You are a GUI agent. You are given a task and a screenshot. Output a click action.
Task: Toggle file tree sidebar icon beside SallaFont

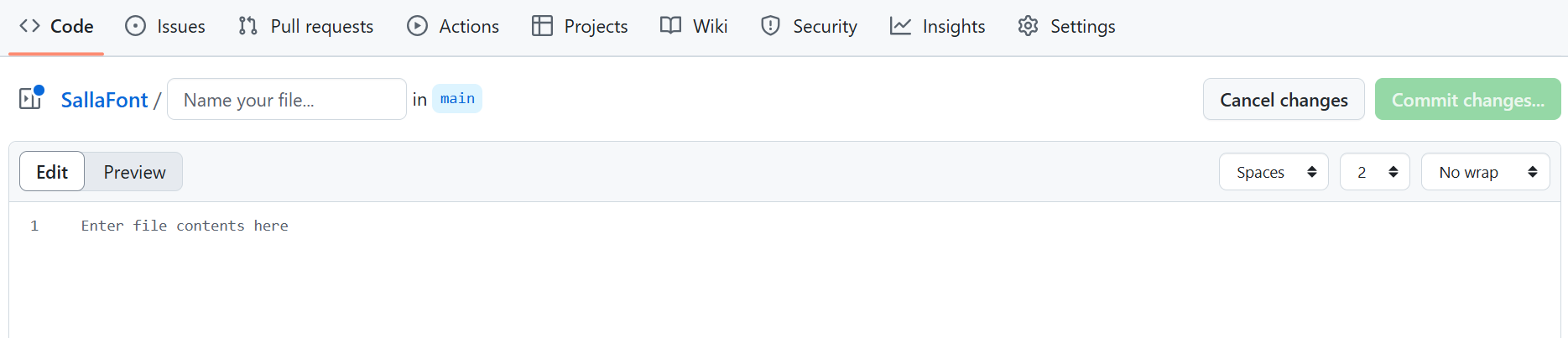[31, 98]
